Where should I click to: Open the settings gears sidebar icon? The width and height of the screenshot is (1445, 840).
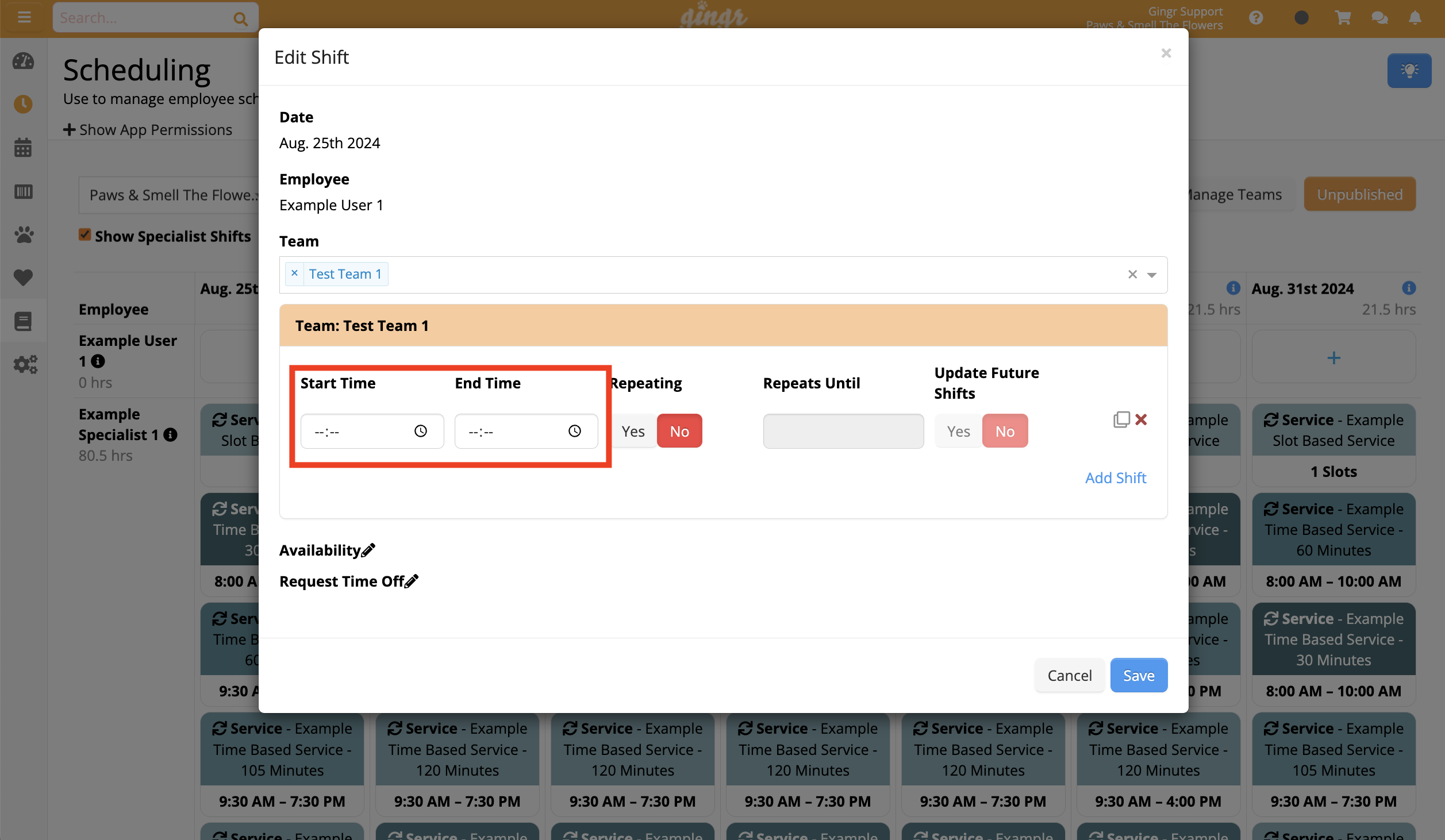pos(25,364)
